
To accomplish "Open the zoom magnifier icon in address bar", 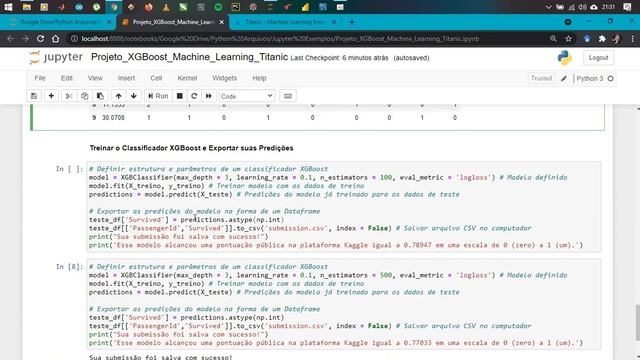I will pos(553,38).
